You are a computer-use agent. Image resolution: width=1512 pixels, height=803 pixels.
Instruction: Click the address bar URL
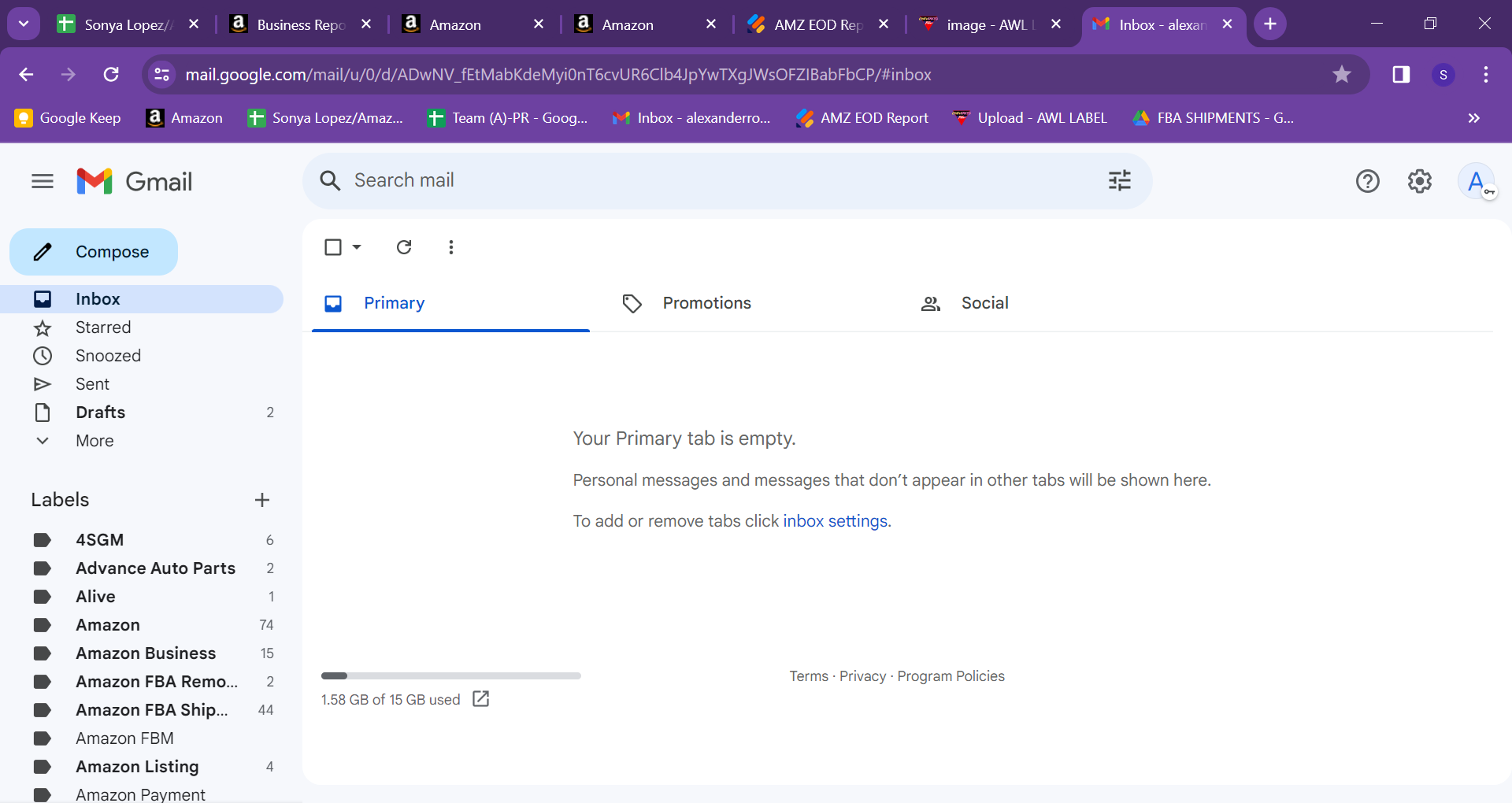pyautogui.click(x=558, y=75)
